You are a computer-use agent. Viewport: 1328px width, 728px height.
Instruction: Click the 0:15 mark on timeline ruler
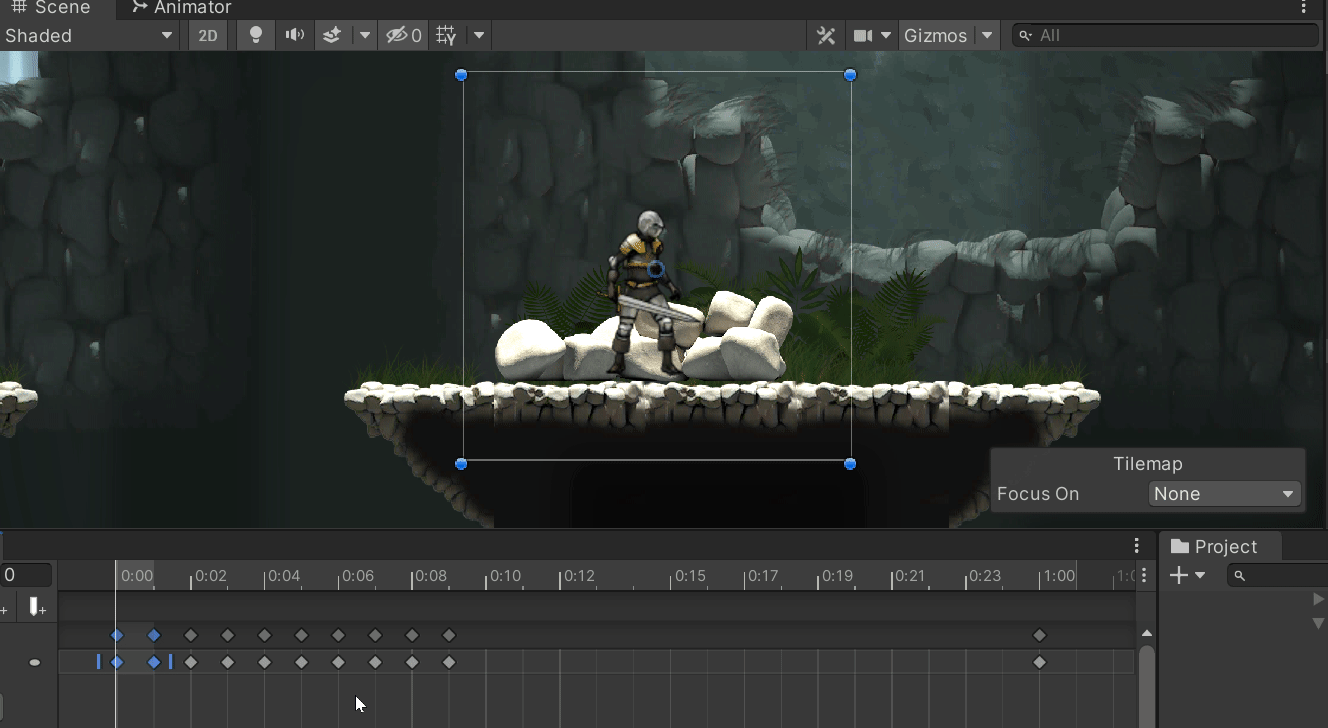click(x=690, y=576)
